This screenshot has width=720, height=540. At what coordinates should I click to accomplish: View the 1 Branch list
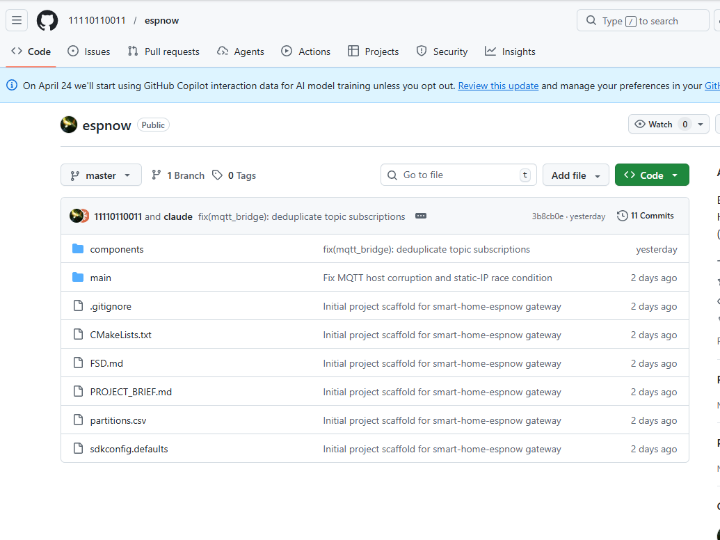[x=178, y=175]
